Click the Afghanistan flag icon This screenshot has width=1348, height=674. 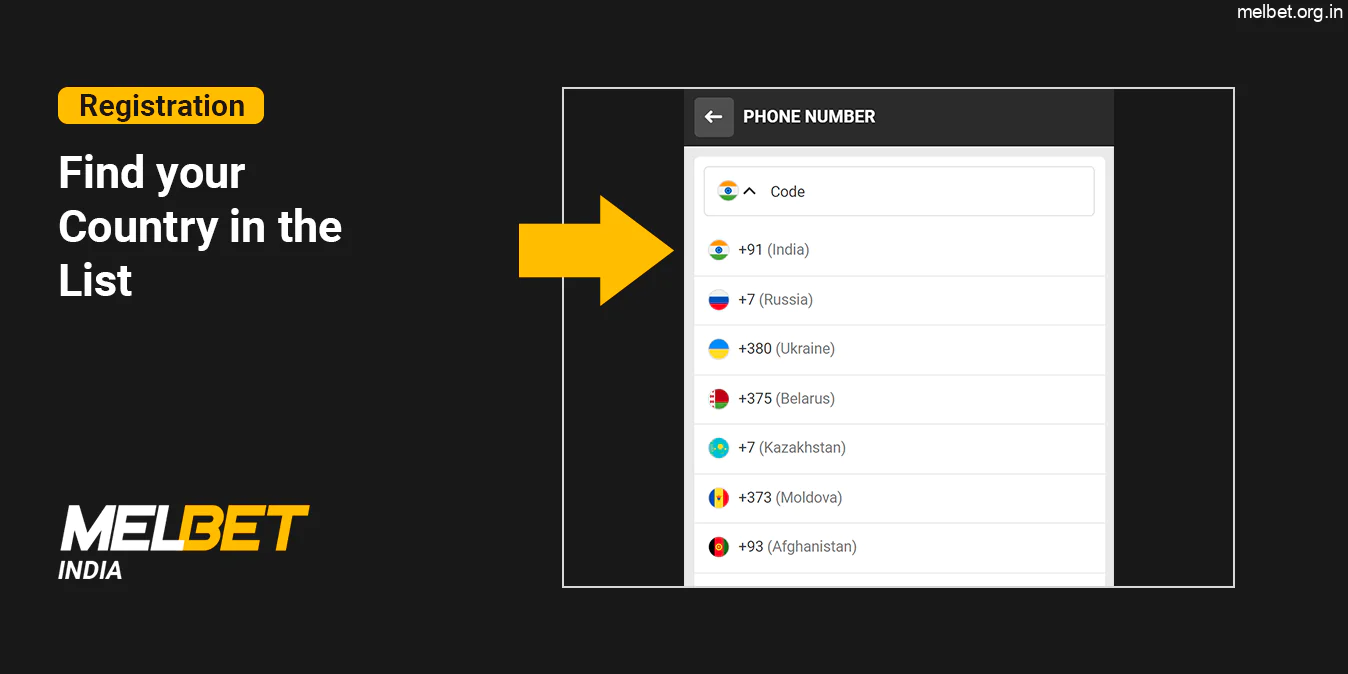pyautogui.click(x=719, y=546)
